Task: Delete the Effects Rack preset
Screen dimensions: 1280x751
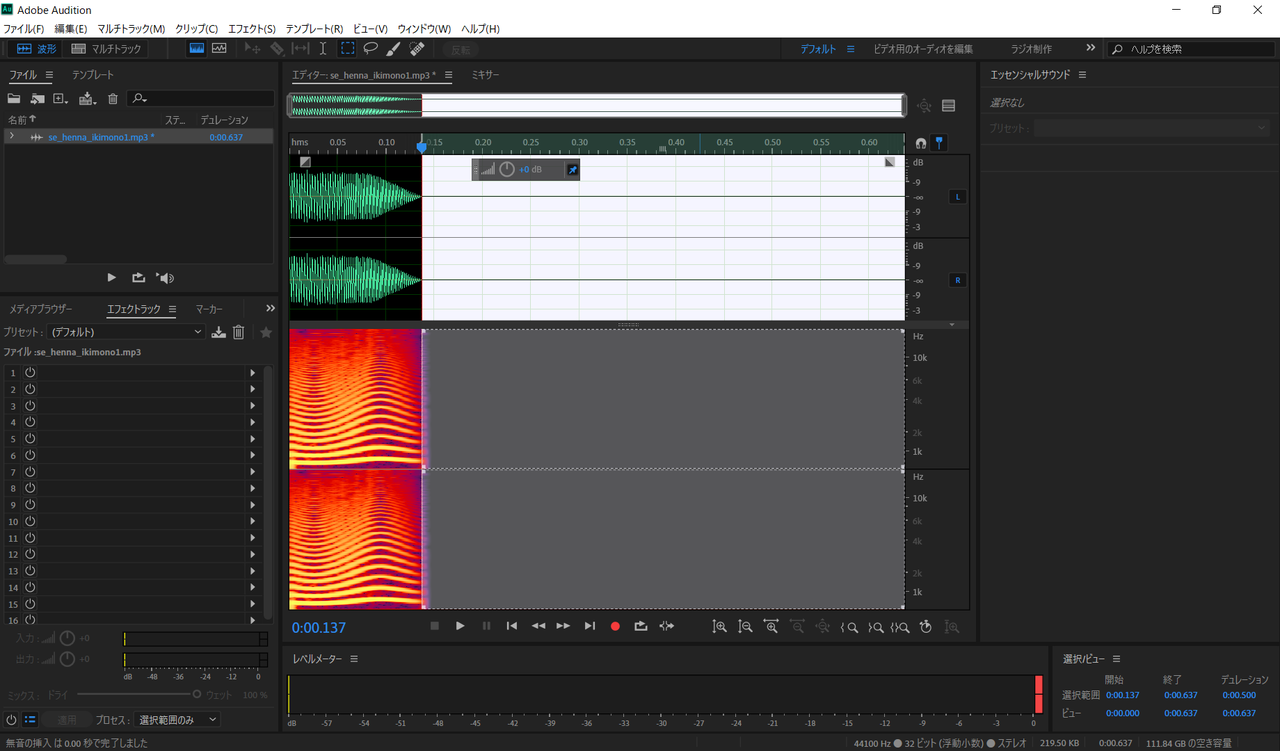Action: [x=239, y=332]
